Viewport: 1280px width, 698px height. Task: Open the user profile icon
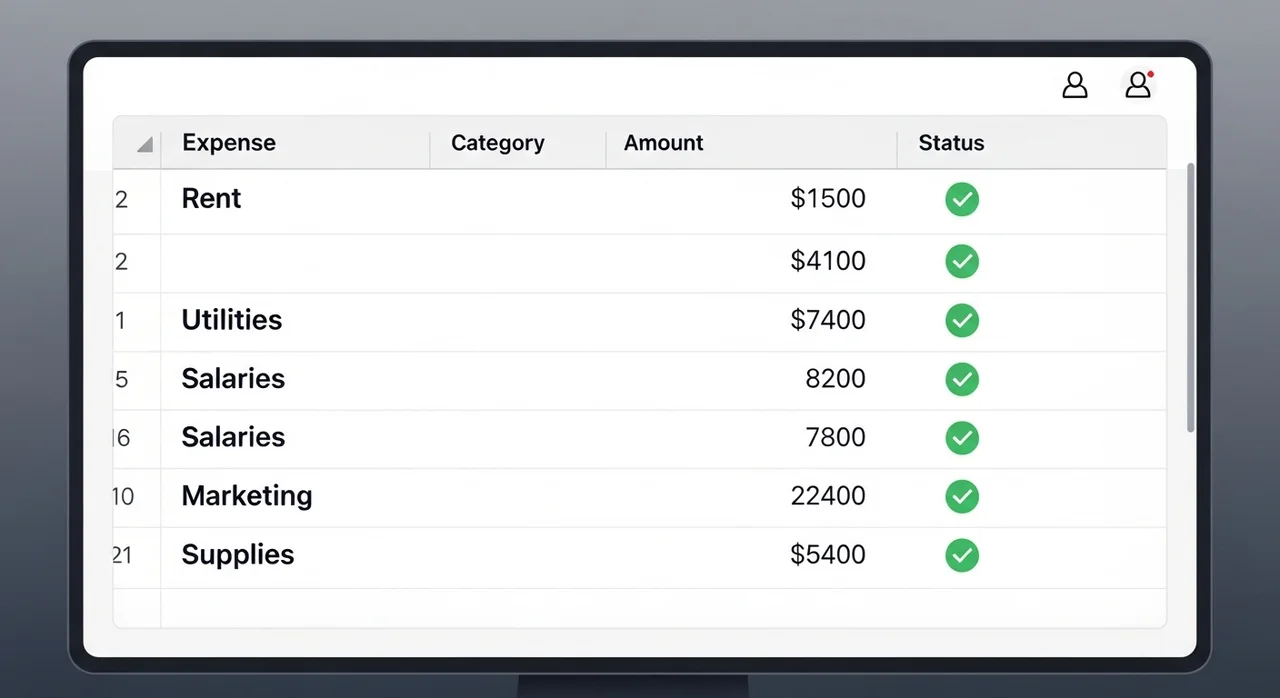[1074, 86]
